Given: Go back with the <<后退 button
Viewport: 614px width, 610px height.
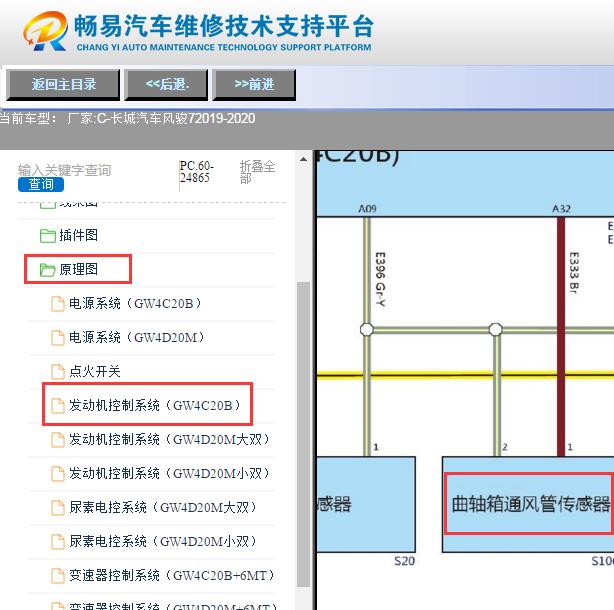Looking at the screenshot, I should click(x=166, y=85).
